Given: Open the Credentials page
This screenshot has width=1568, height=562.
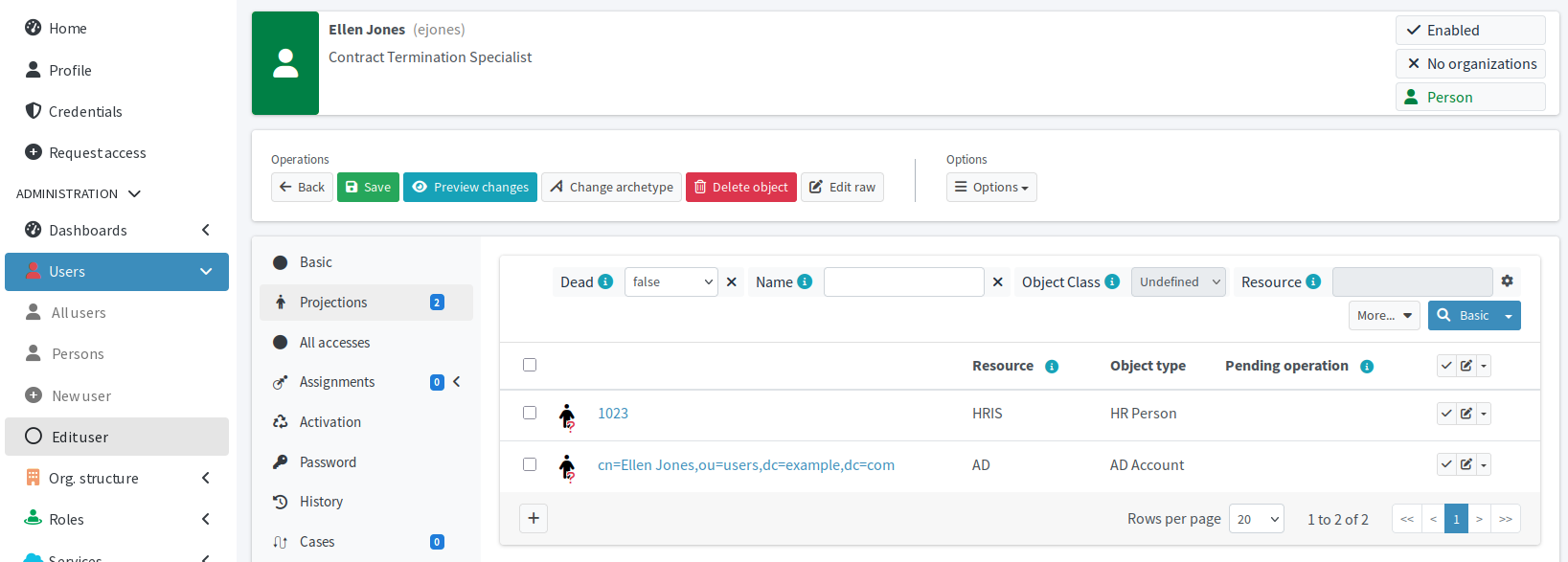Looking at the screenshot, I should click(x=117, y=111).
